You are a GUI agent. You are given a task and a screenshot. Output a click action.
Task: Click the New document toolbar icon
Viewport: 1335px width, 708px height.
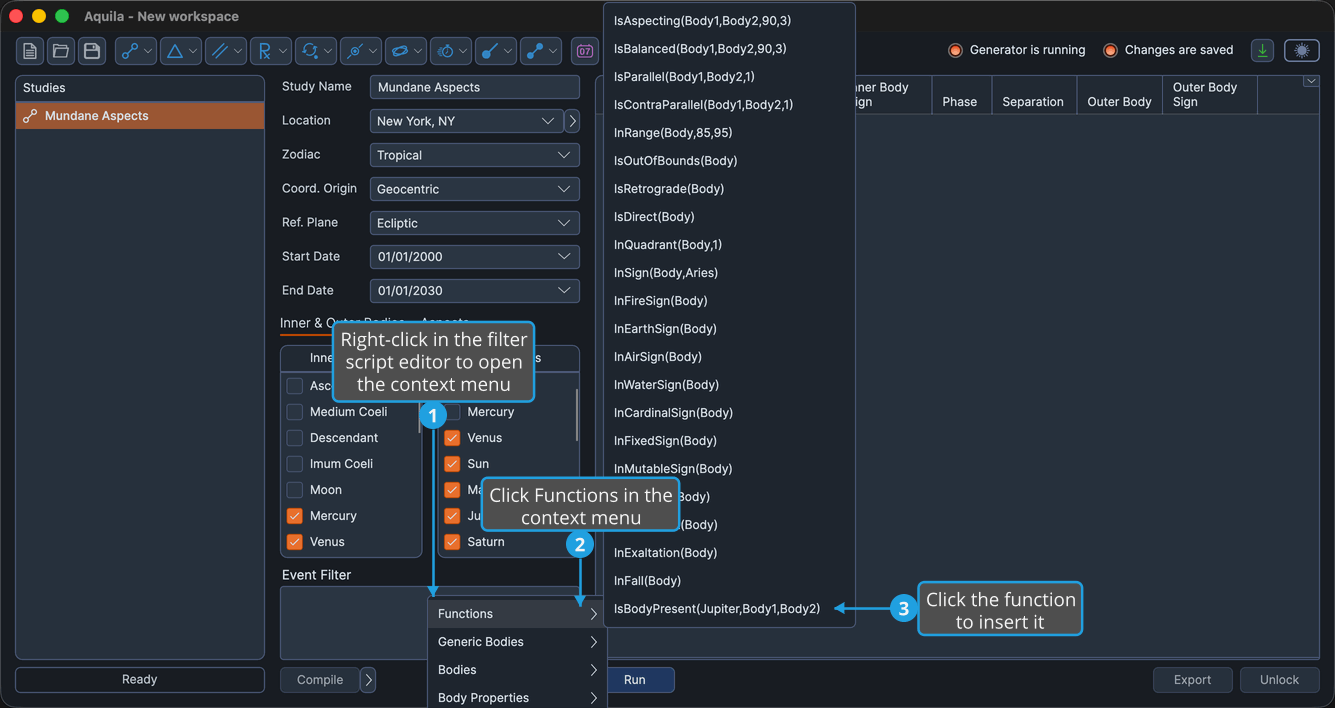(x=30, y=51)
